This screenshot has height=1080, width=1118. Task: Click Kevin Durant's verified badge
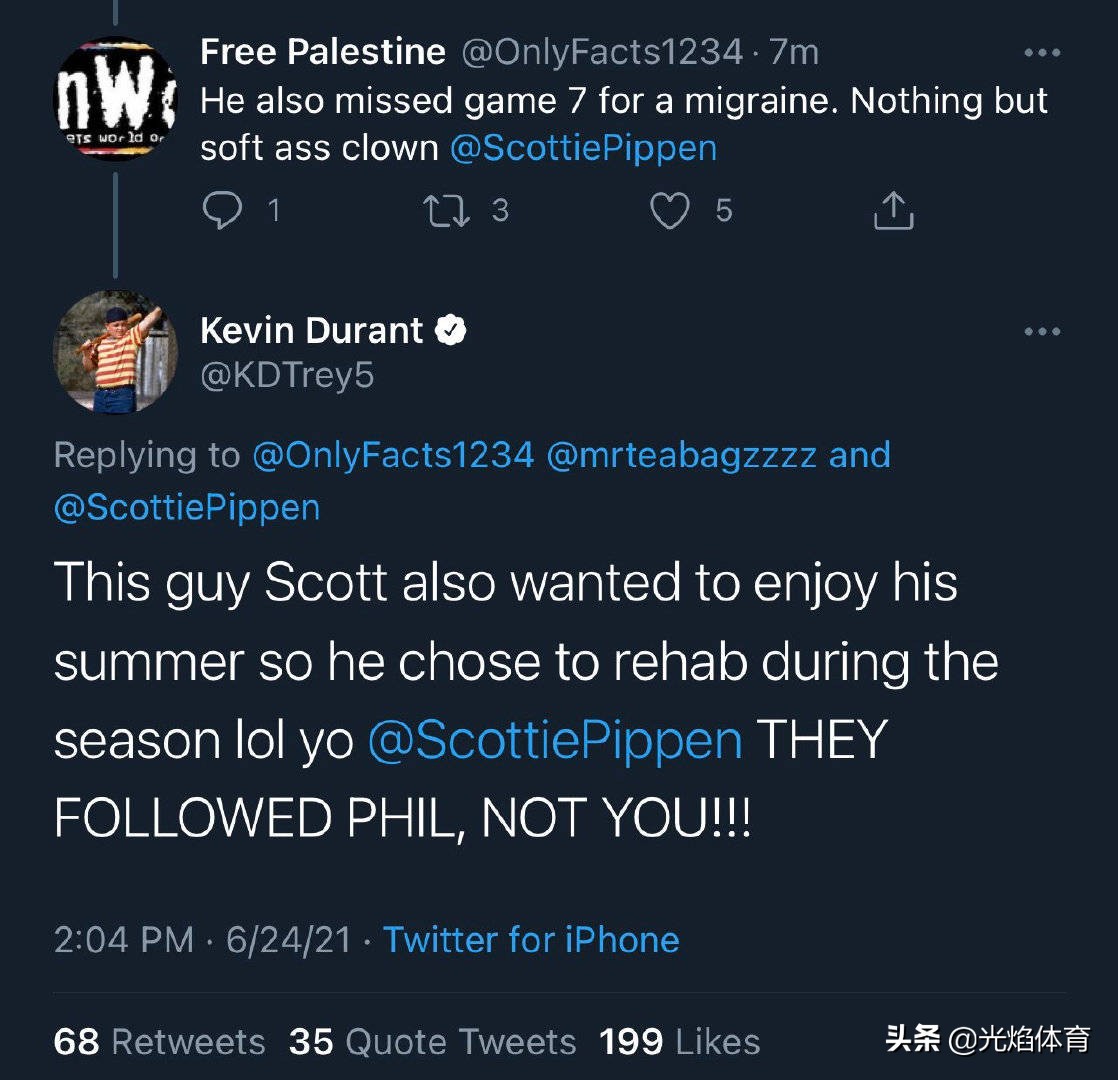tap(453, 330)
